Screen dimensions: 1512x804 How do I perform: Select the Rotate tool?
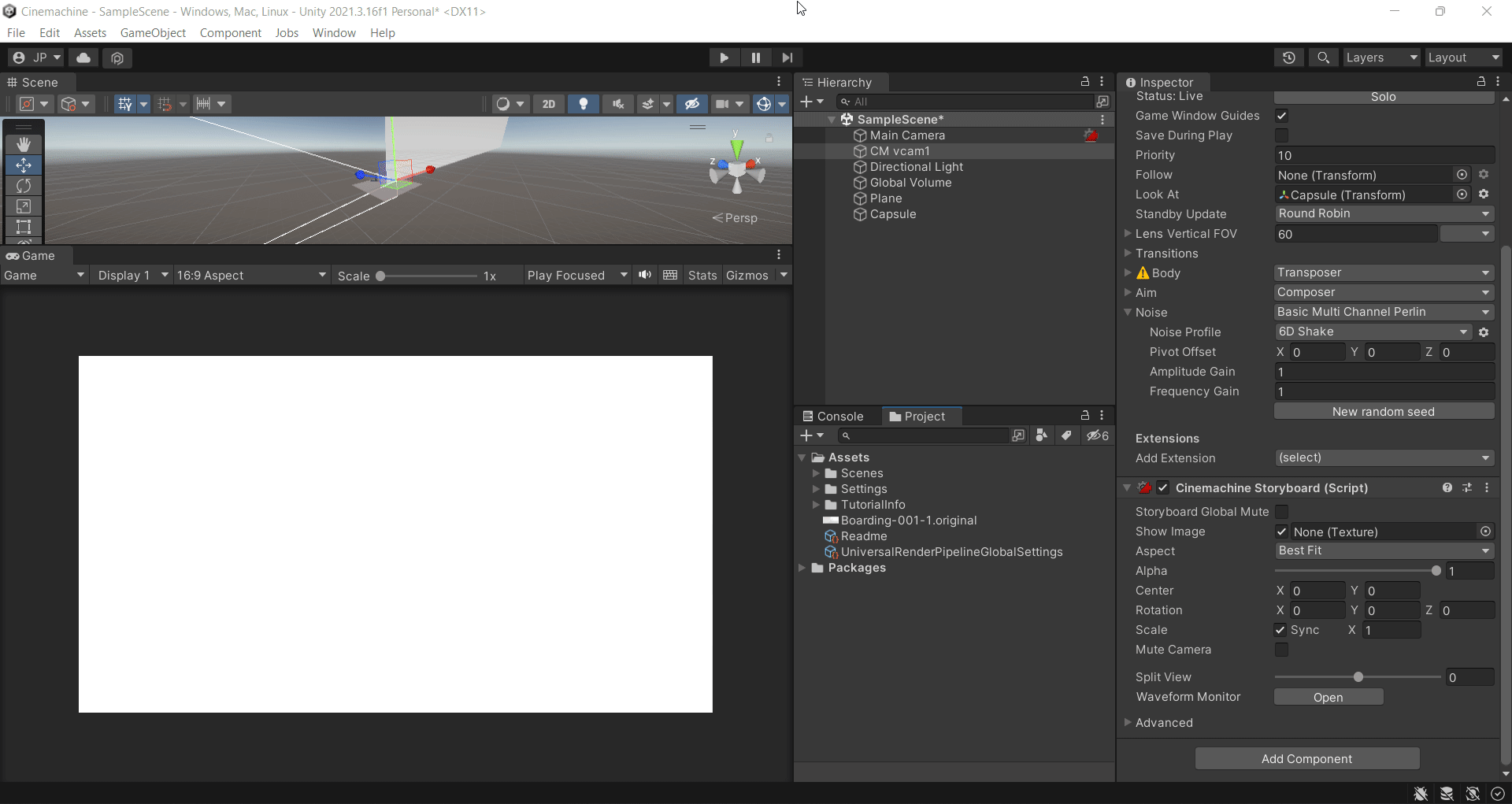(24, 186)
